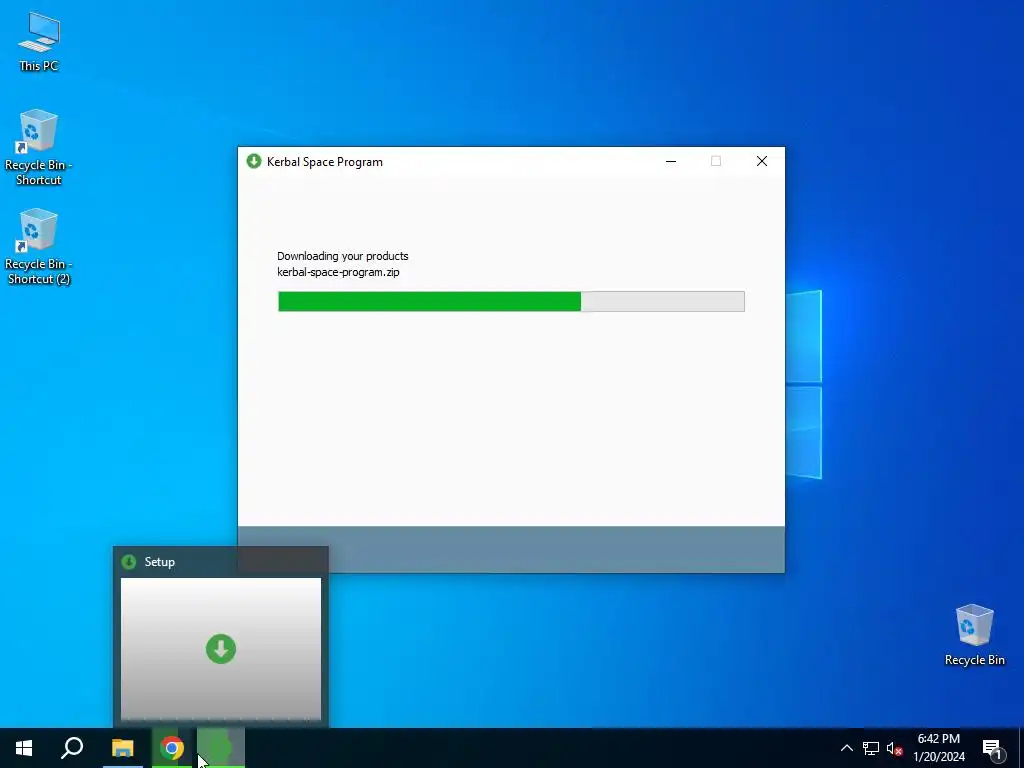Select the Recycle Bin icon at bottom right
The image size is (1024, 768).
click(x=974, y=635)
